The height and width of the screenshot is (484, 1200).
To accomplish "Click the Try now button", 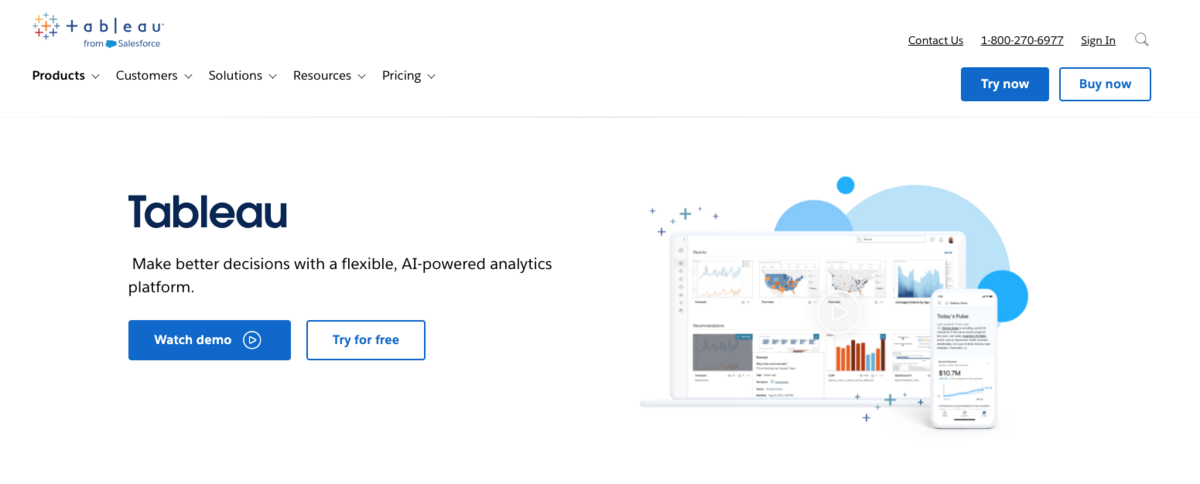I will coord(1004,84).
